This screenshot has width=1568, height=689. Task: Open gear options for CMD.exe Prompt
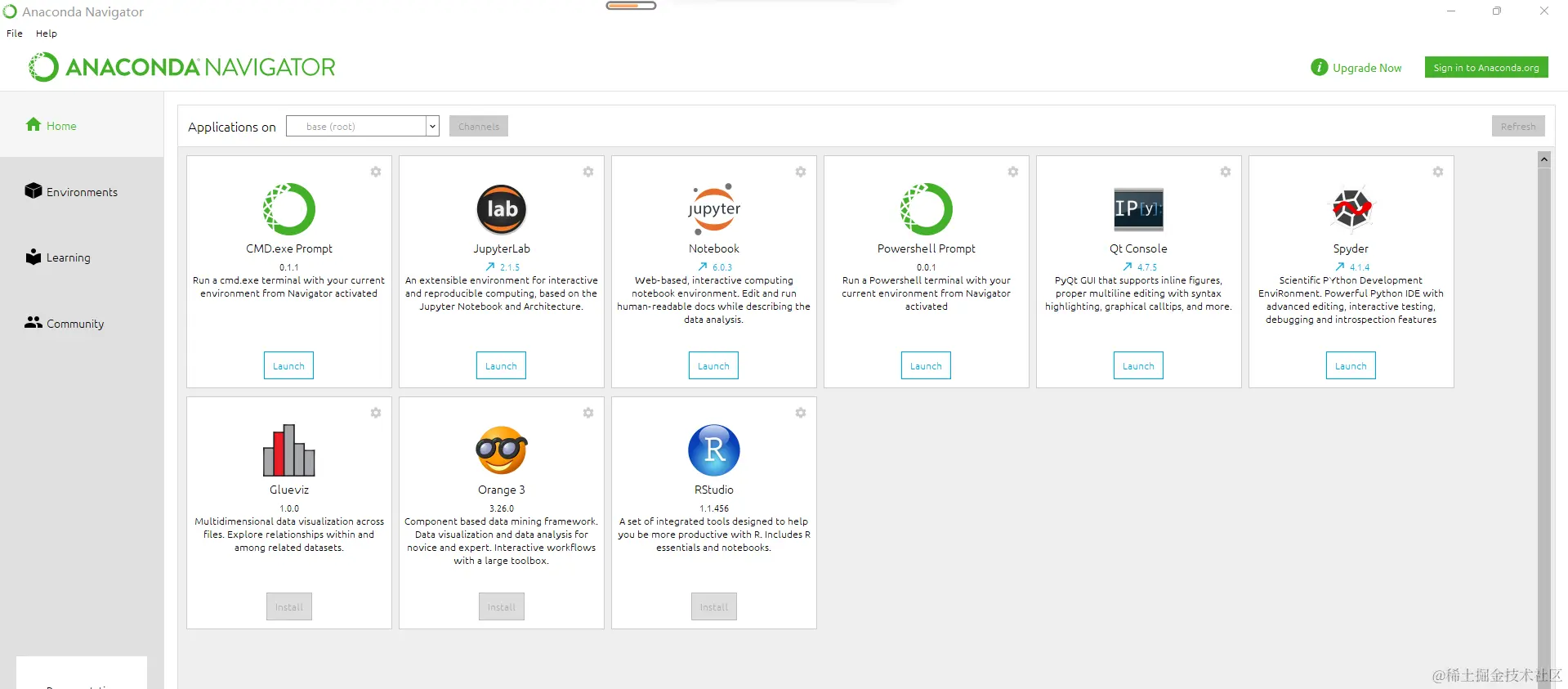click(376, 172)
